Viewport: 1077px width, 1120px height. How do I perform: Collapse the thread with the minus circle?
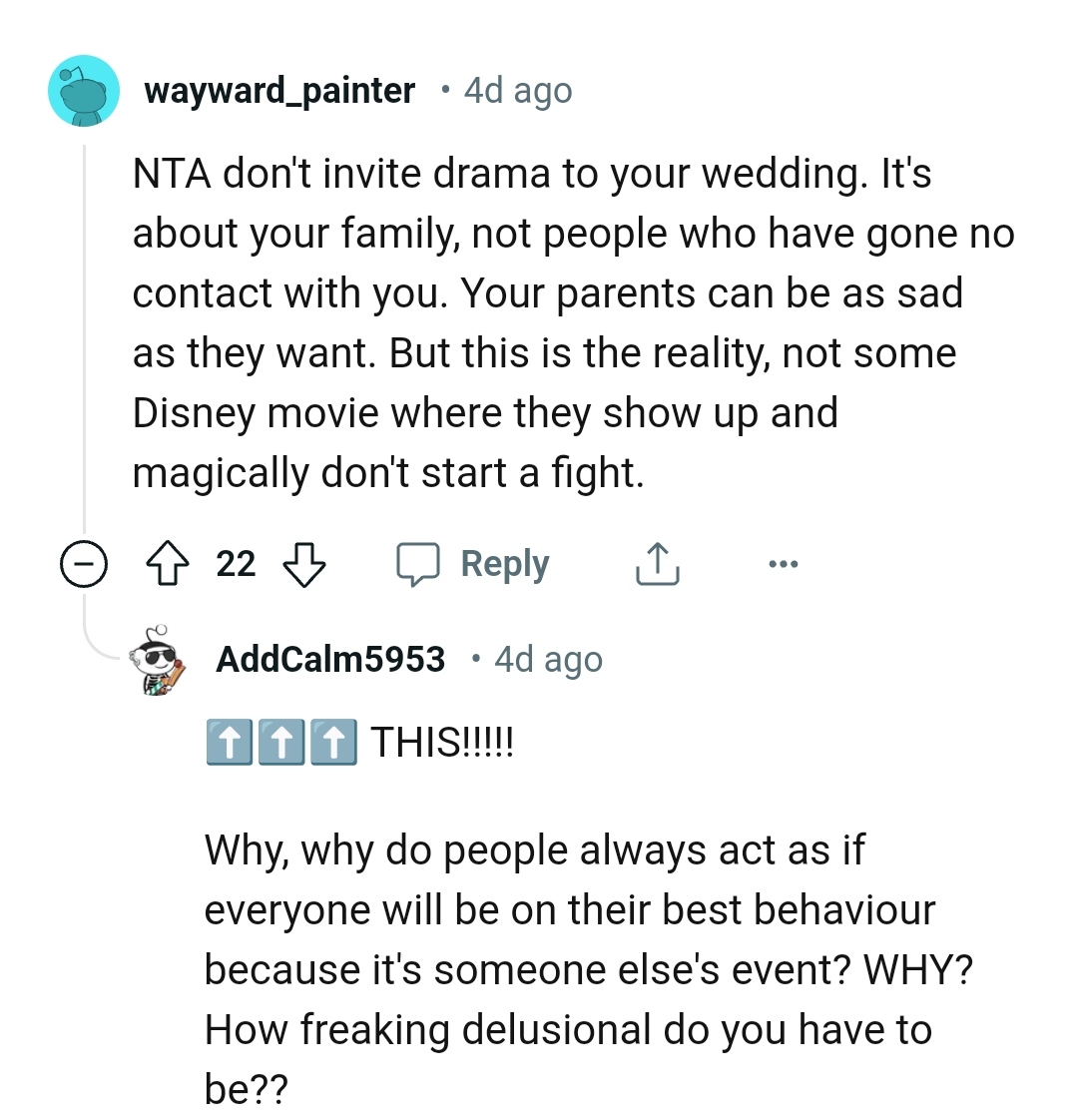(83, 566)
